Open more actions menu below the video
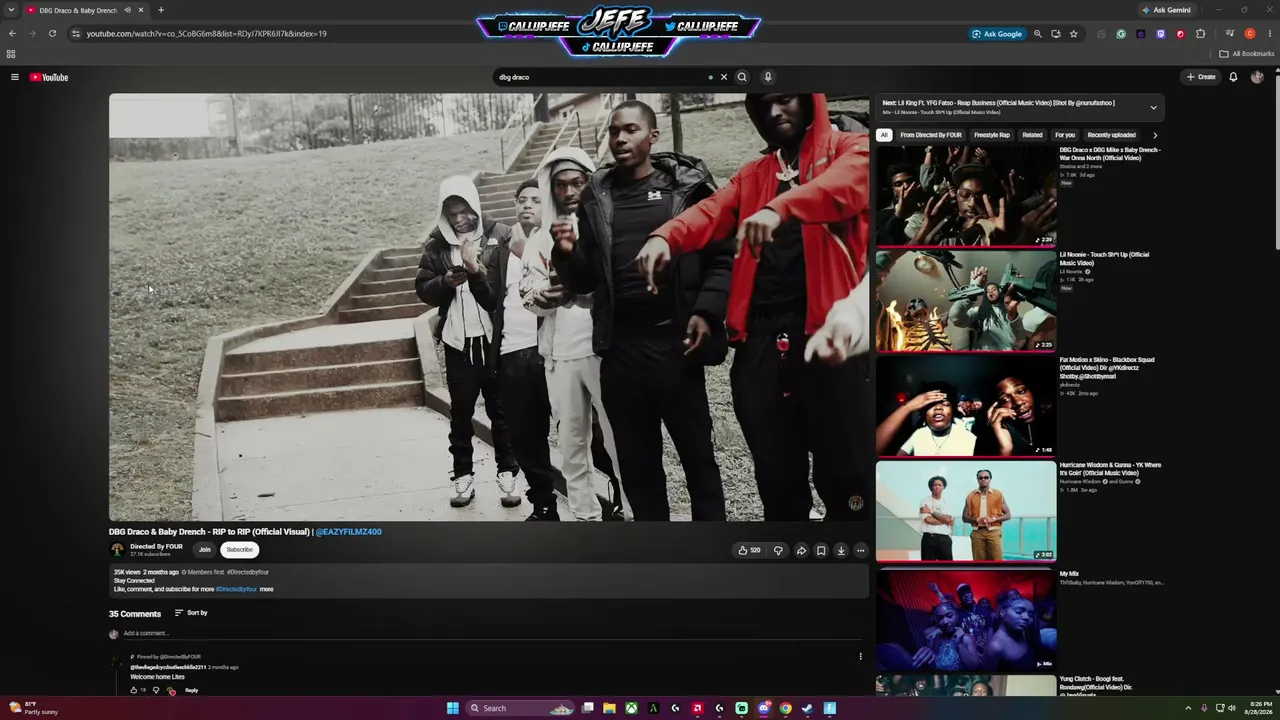This screenshot has width=1280, height=720. click(x=860, y=550)
